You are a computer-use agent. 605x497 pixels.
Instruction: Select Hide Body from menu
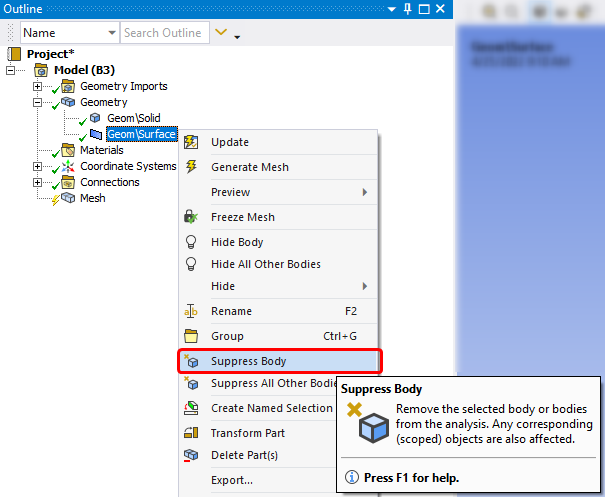(x=278, y=242)
